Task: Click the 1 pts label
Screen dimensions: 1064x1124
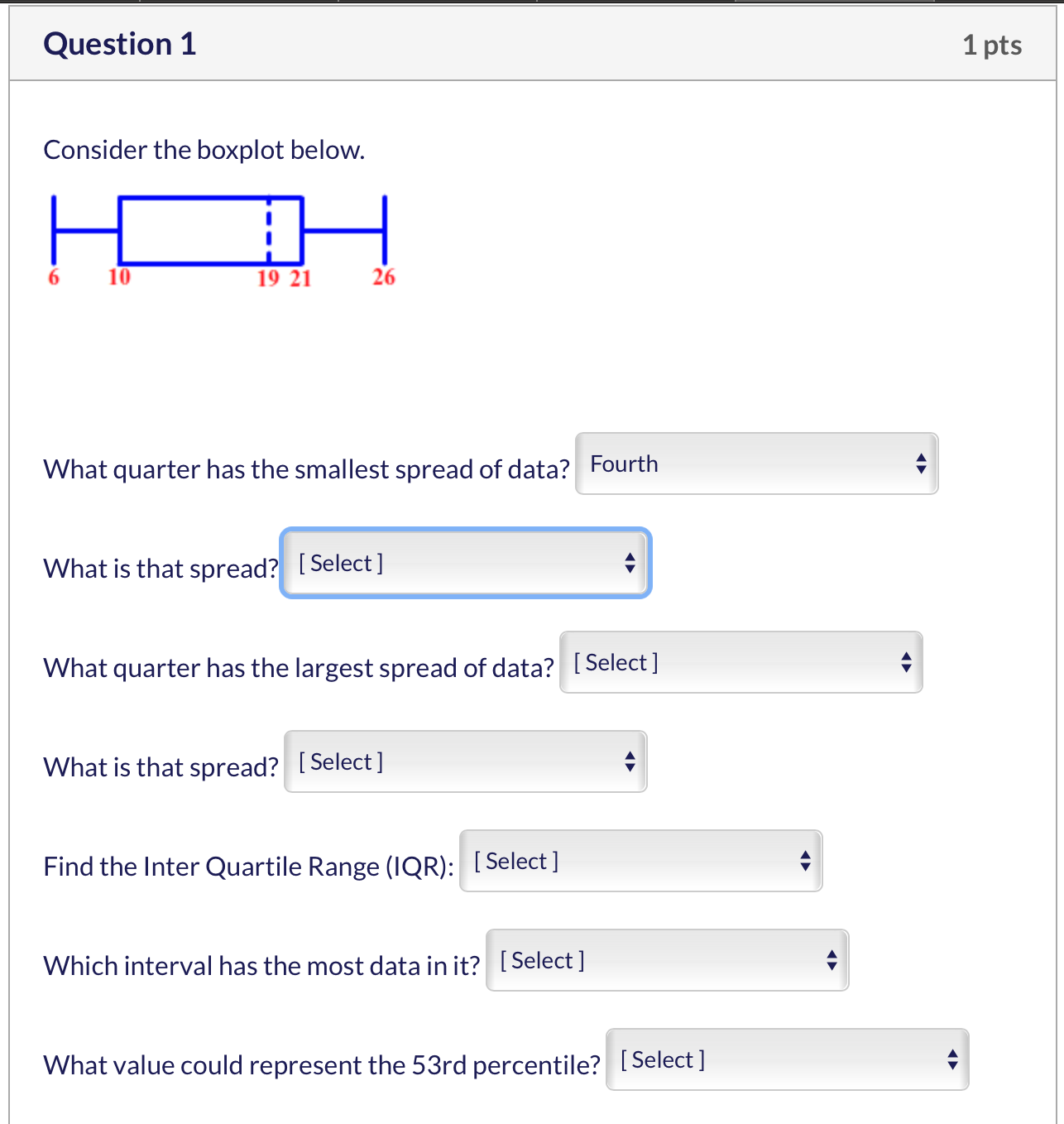Action: (x=991, y=45)
